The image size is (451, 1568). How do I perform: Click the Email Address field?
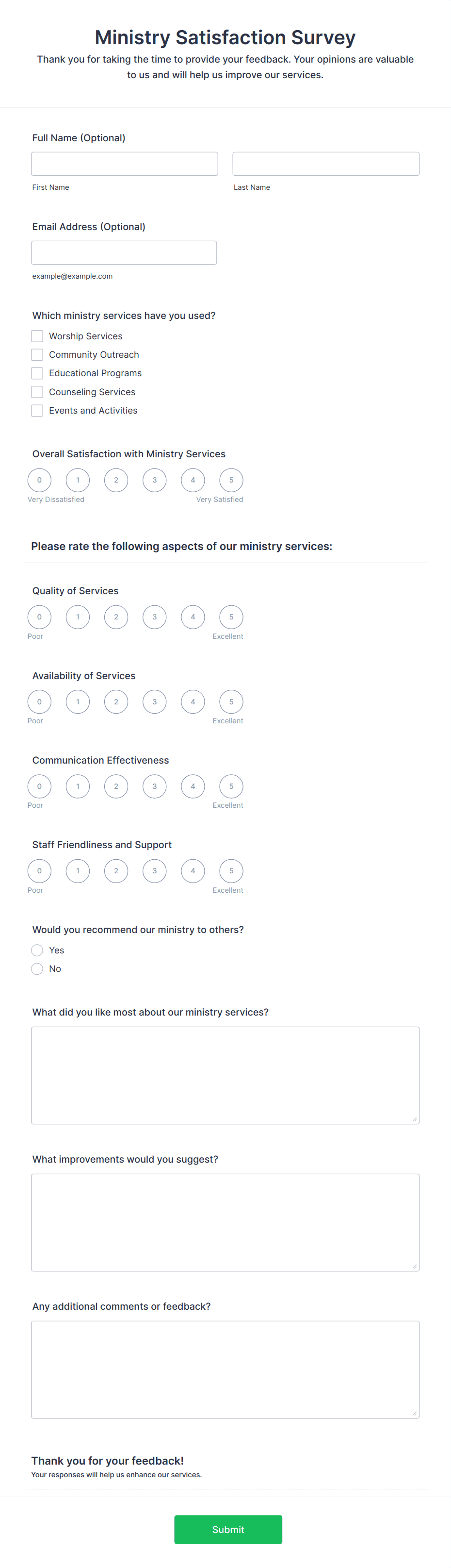click(x=124, y=252)
